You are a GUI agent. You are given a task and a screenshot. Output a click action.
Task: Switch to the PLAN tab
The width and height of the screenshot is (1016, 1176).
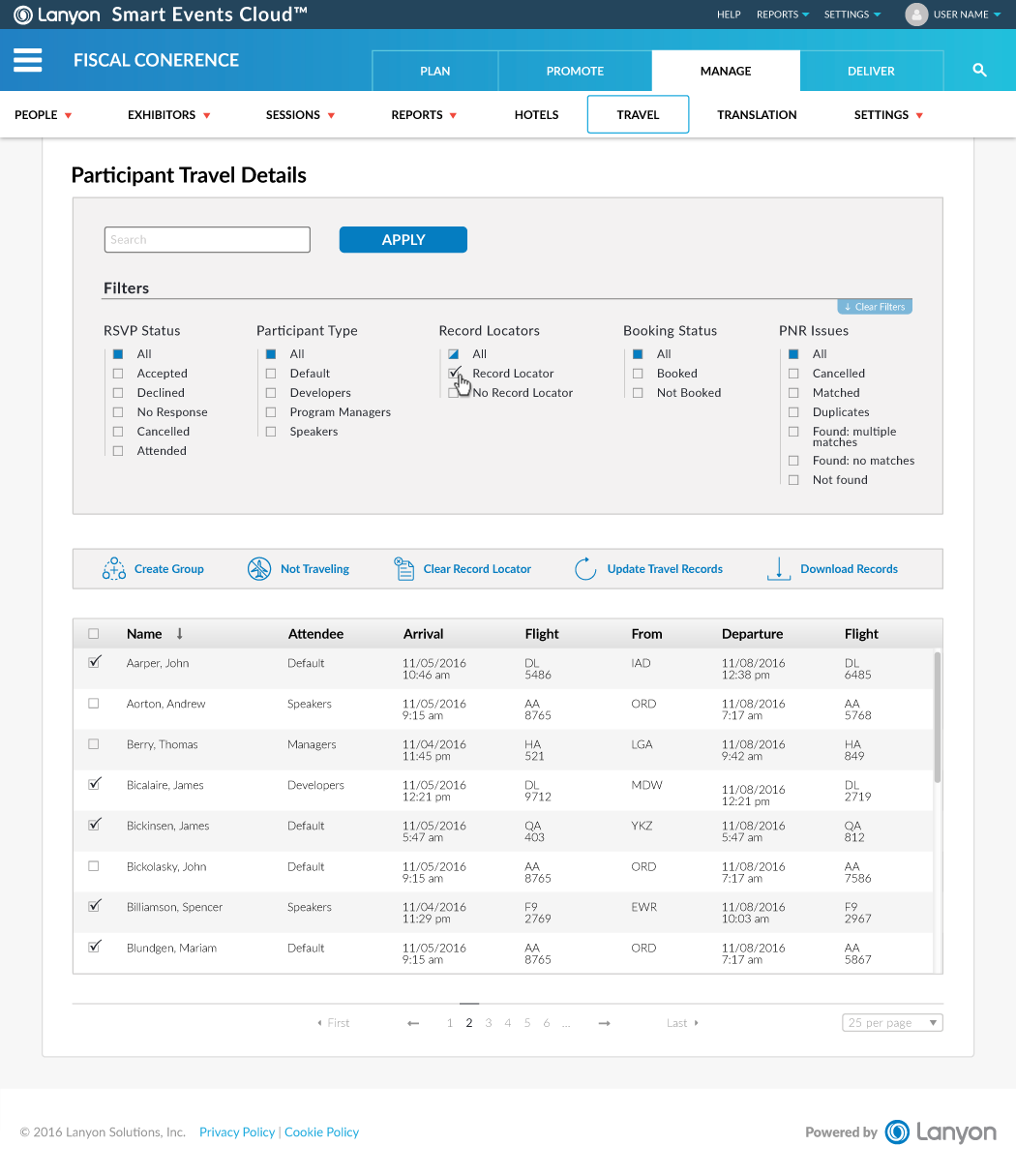[x=435, y=71]
